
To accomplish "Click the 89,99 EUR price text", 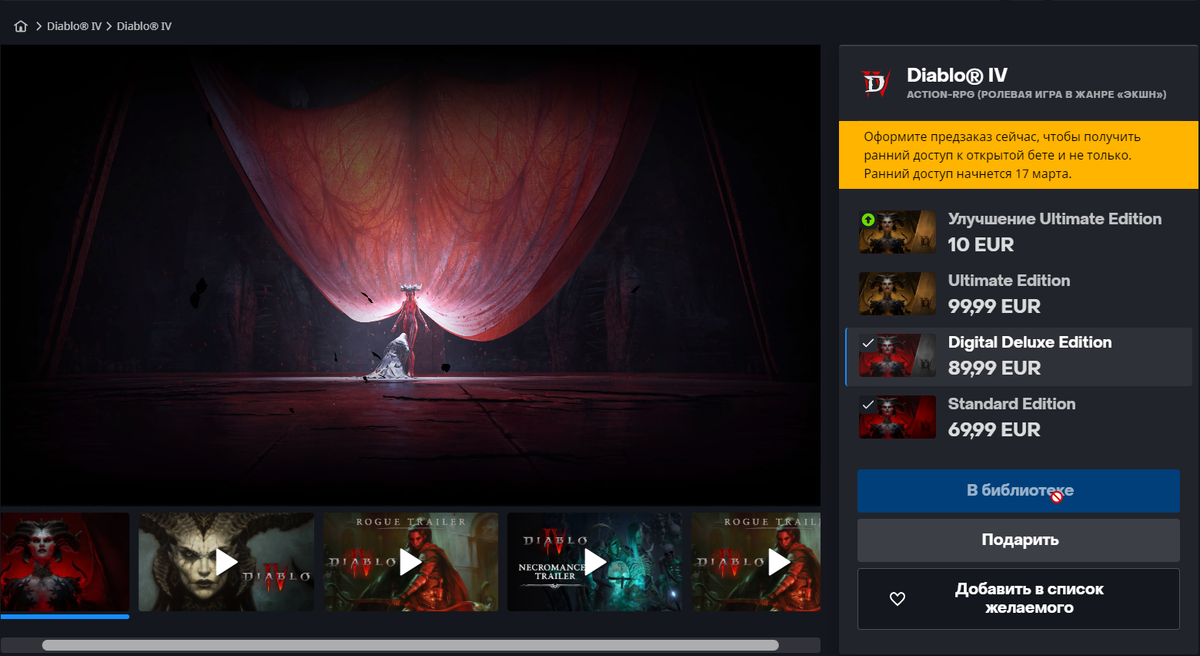I will coord(994,368).
